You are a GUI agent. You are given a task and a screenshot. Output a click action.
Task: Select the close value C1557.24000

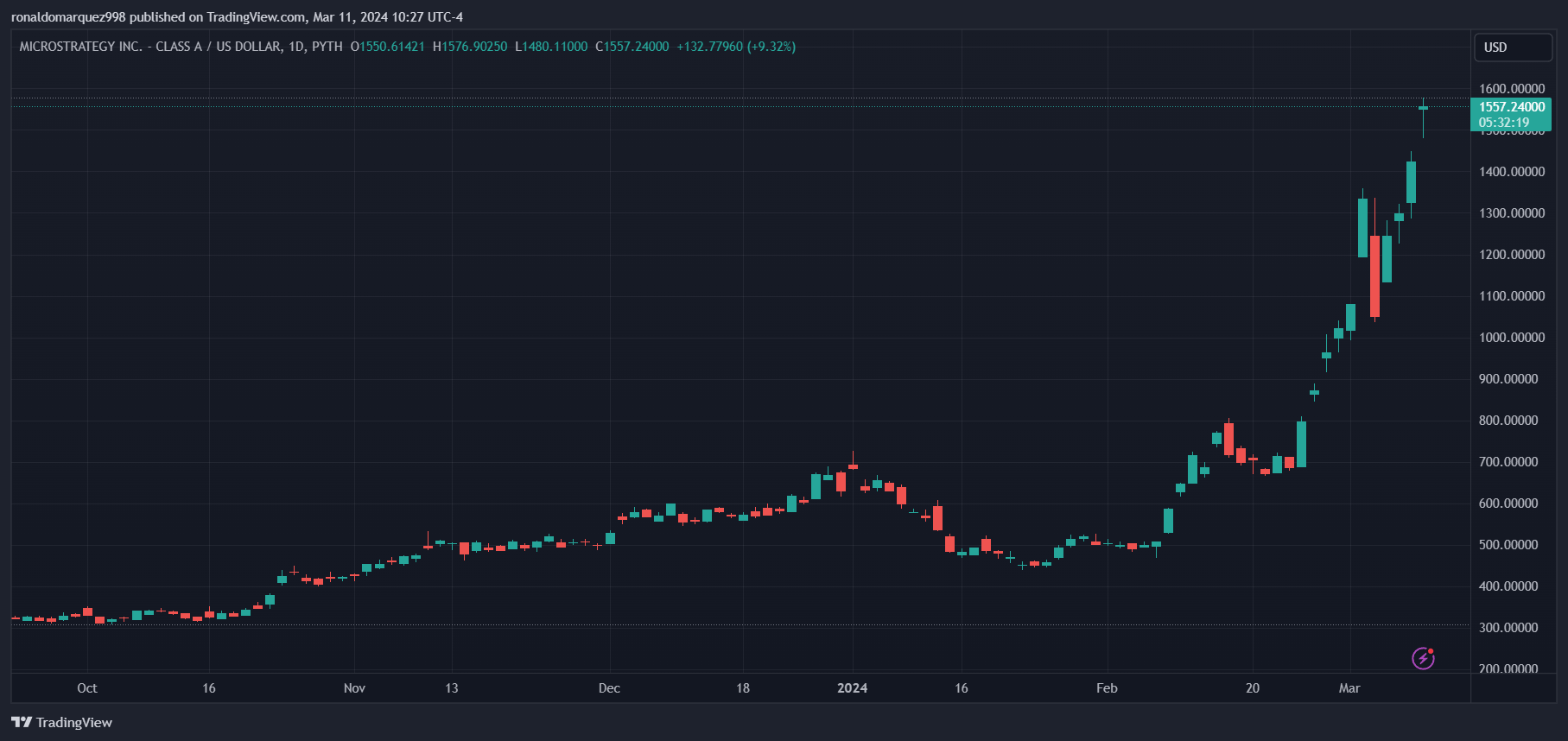click(x=632, y=47)
